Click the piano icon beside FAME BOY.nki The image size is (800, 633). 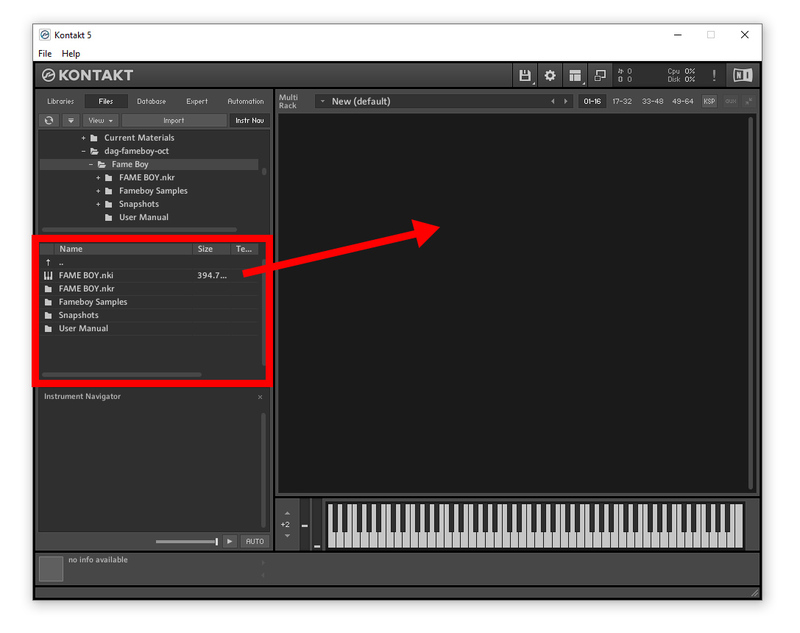coord(48,275)
